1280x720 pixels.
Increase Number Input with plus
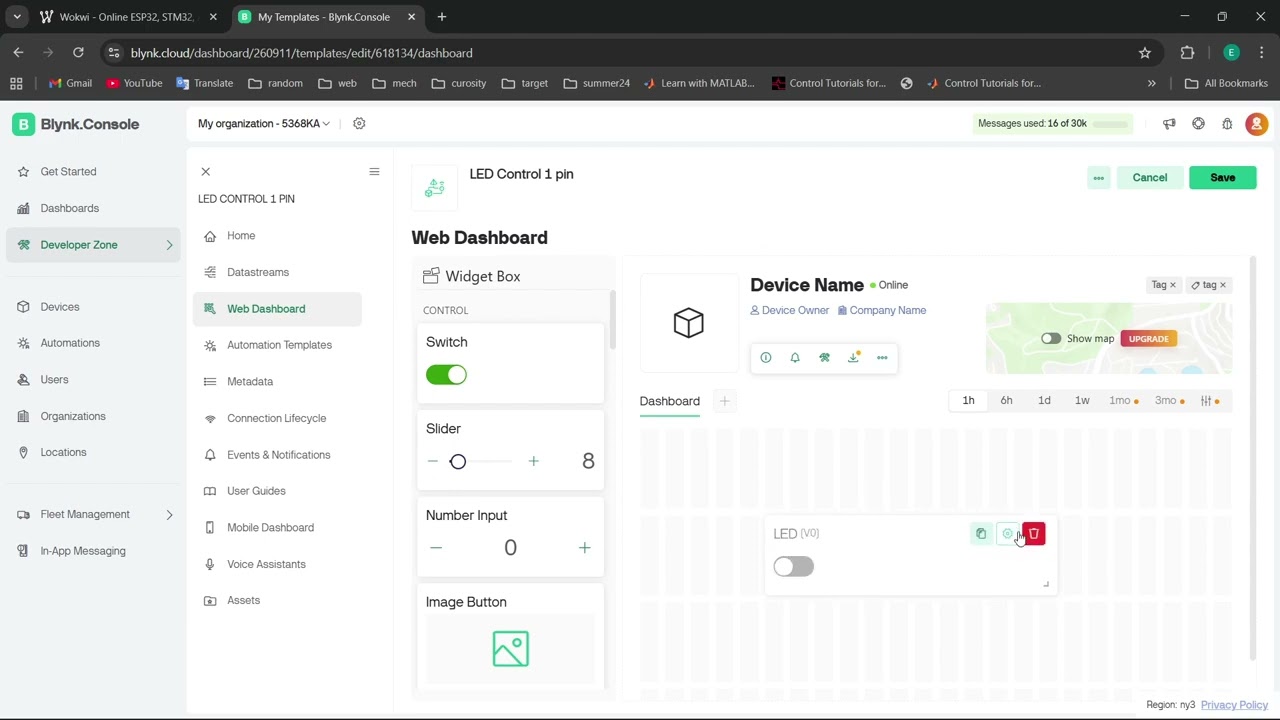tap(584, 548)
